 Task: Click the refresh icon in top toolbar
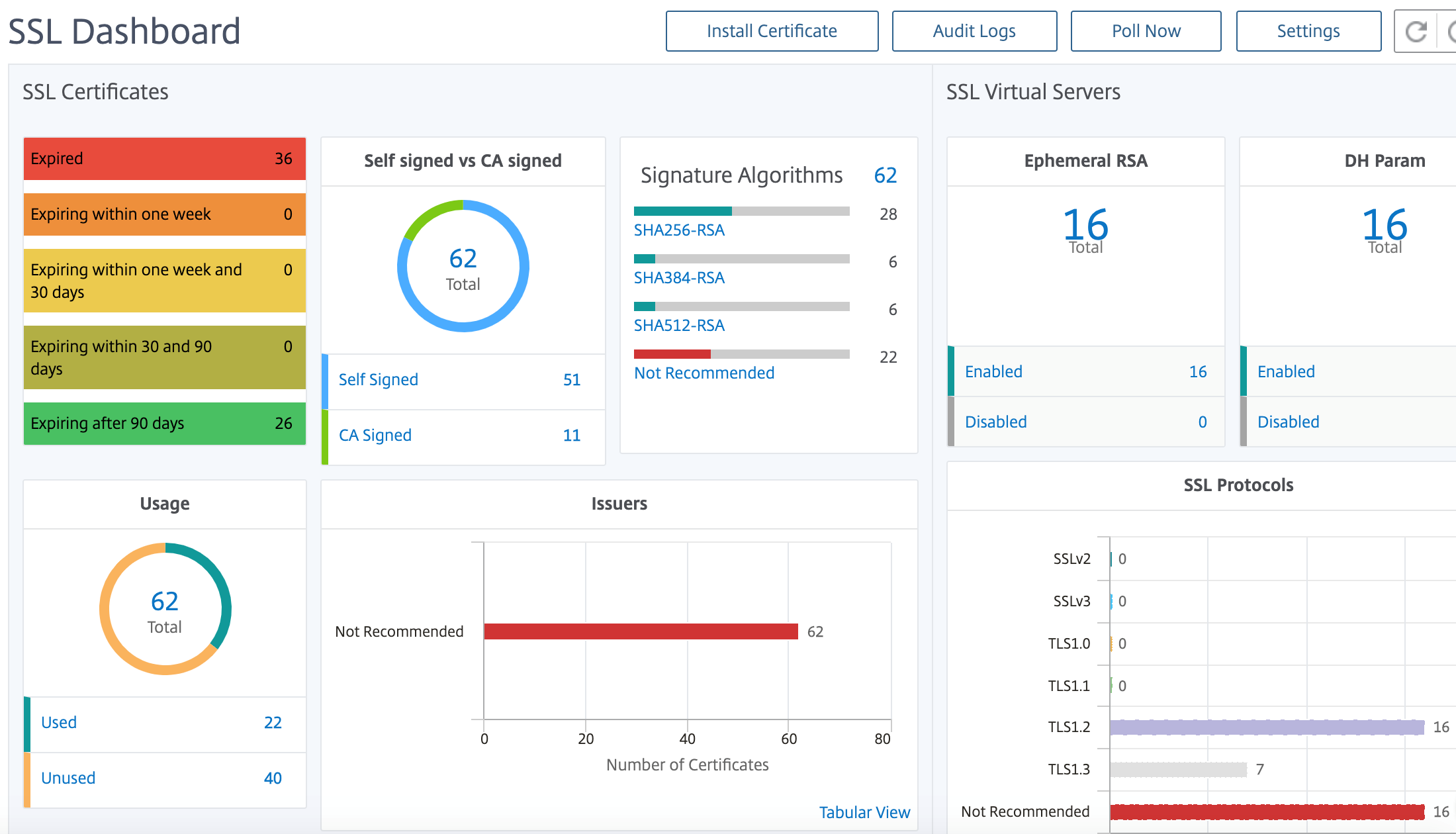tap(1416, 31)
